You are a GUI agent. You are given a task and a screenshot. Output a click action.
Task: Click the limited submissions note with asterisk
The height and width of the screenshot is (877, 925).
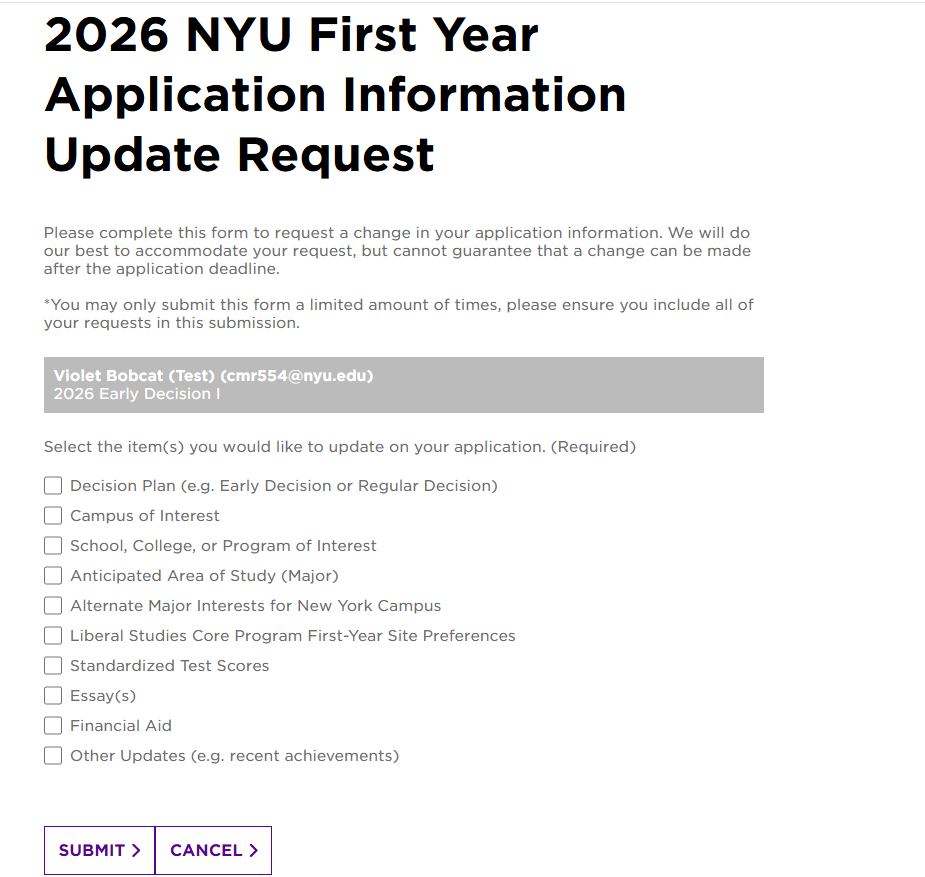(x=398, y=314)
